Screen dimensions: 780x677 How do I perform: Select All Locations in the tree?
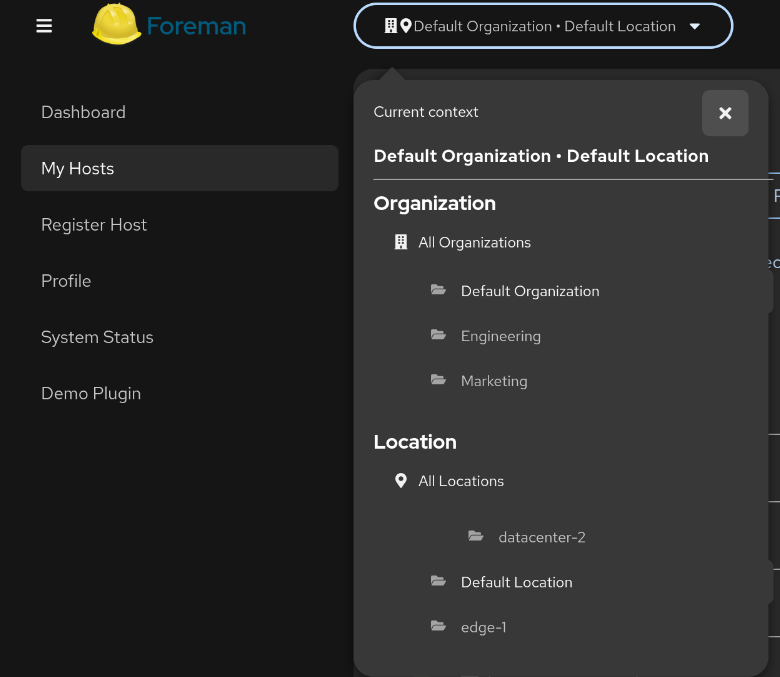(x=461, y=481)
